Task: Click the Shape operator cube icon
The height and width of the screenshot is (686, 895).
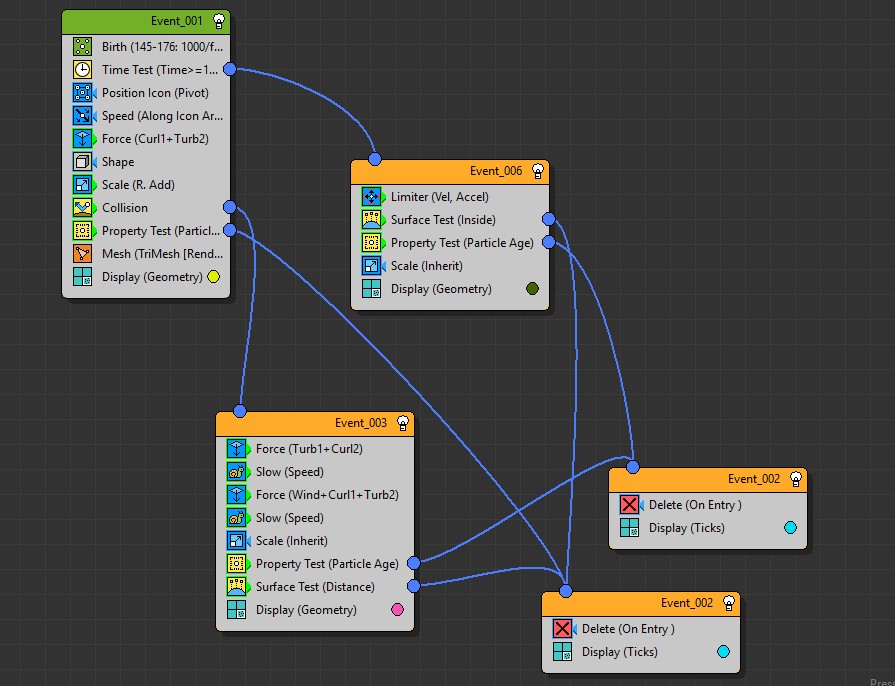Action: click(x=82, y=162)
